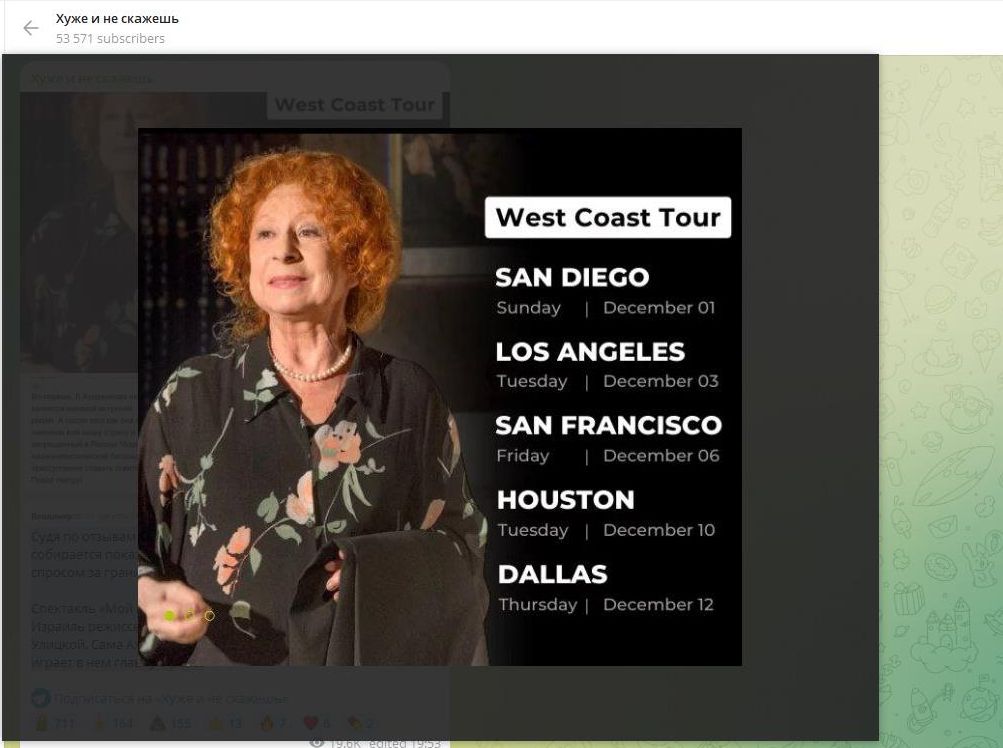
Task: Click the dimmed sender name above the post
Action: tap(92, 78)
